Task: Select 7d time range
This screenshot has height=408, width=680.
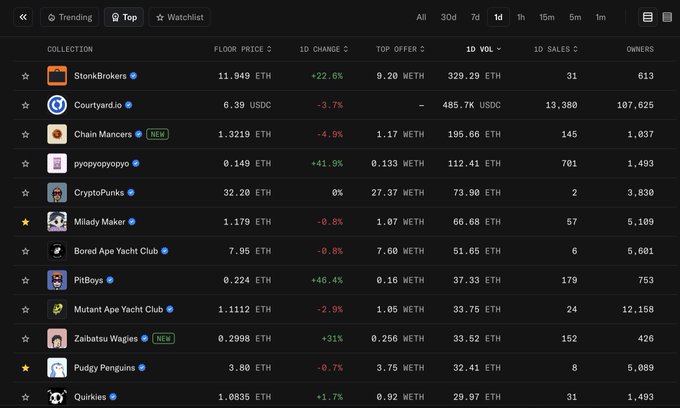Action: coord(475,17)
